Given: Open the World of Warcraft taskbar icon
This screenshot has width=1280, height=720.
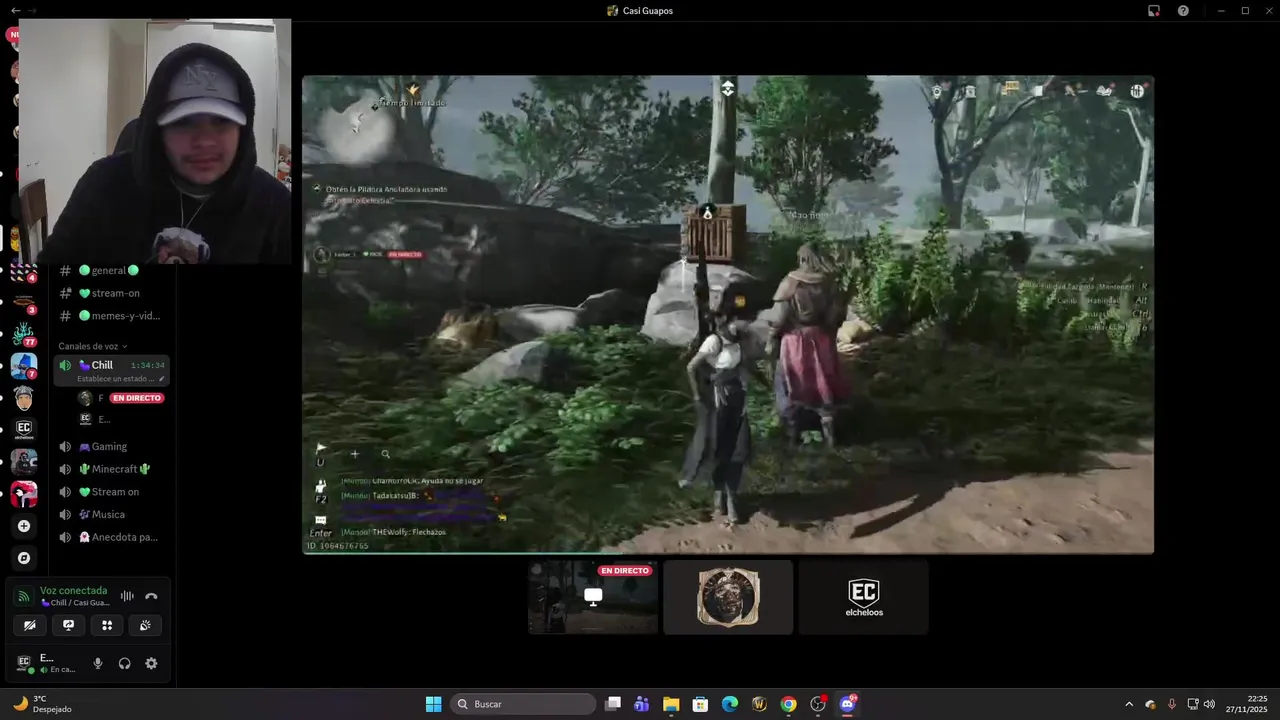Looking at the screenshot, I should [x=759, y=704].
